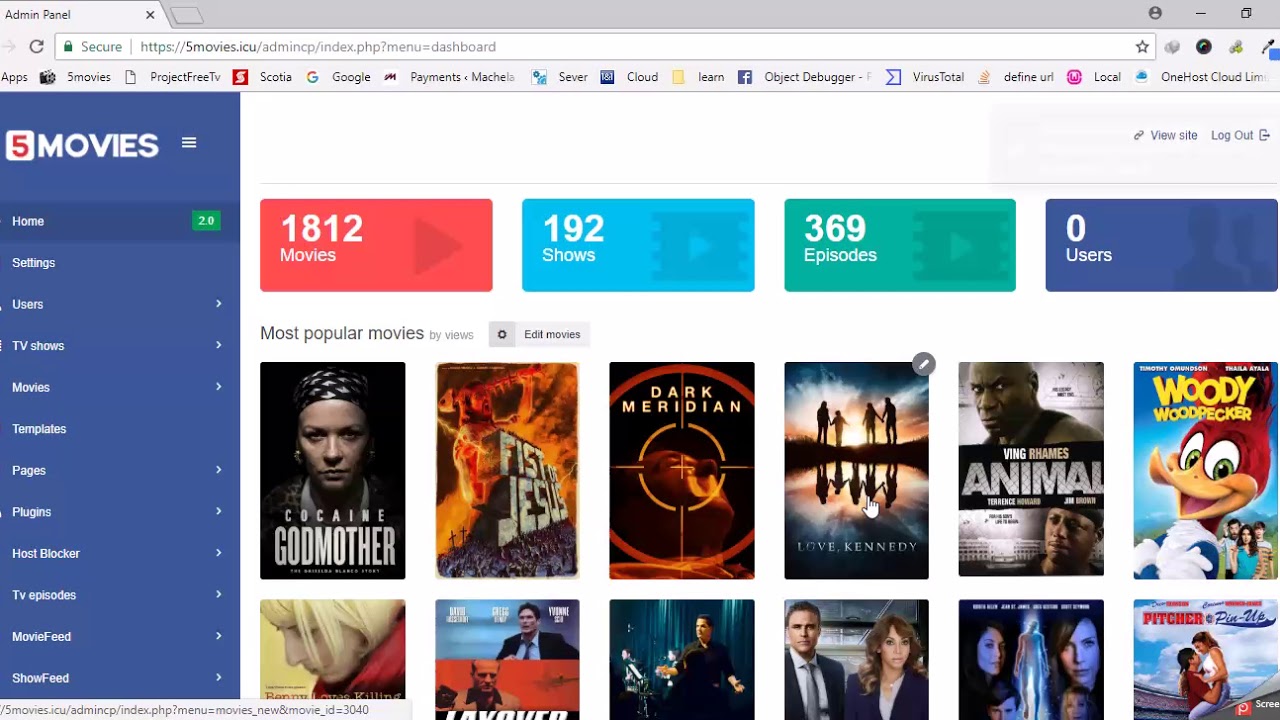Open the Facebook Object Debugger bookmark

click(805, 77)
